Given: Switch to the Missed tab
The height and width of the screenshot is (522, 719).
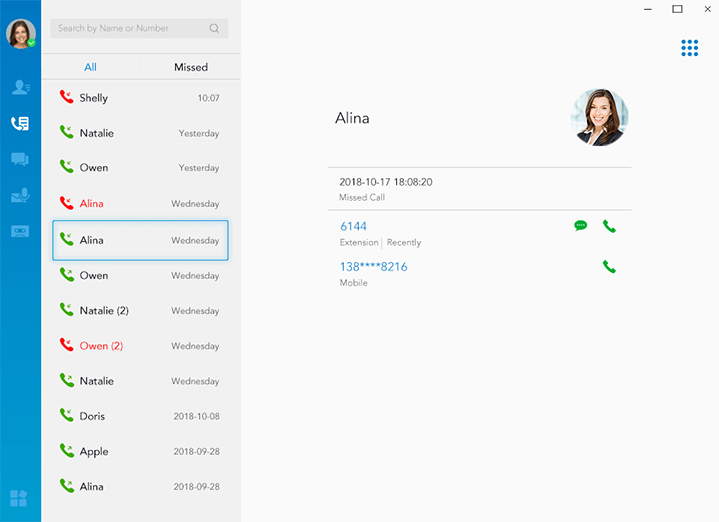Looking at the screenshot, I should [x=191, y=67].
